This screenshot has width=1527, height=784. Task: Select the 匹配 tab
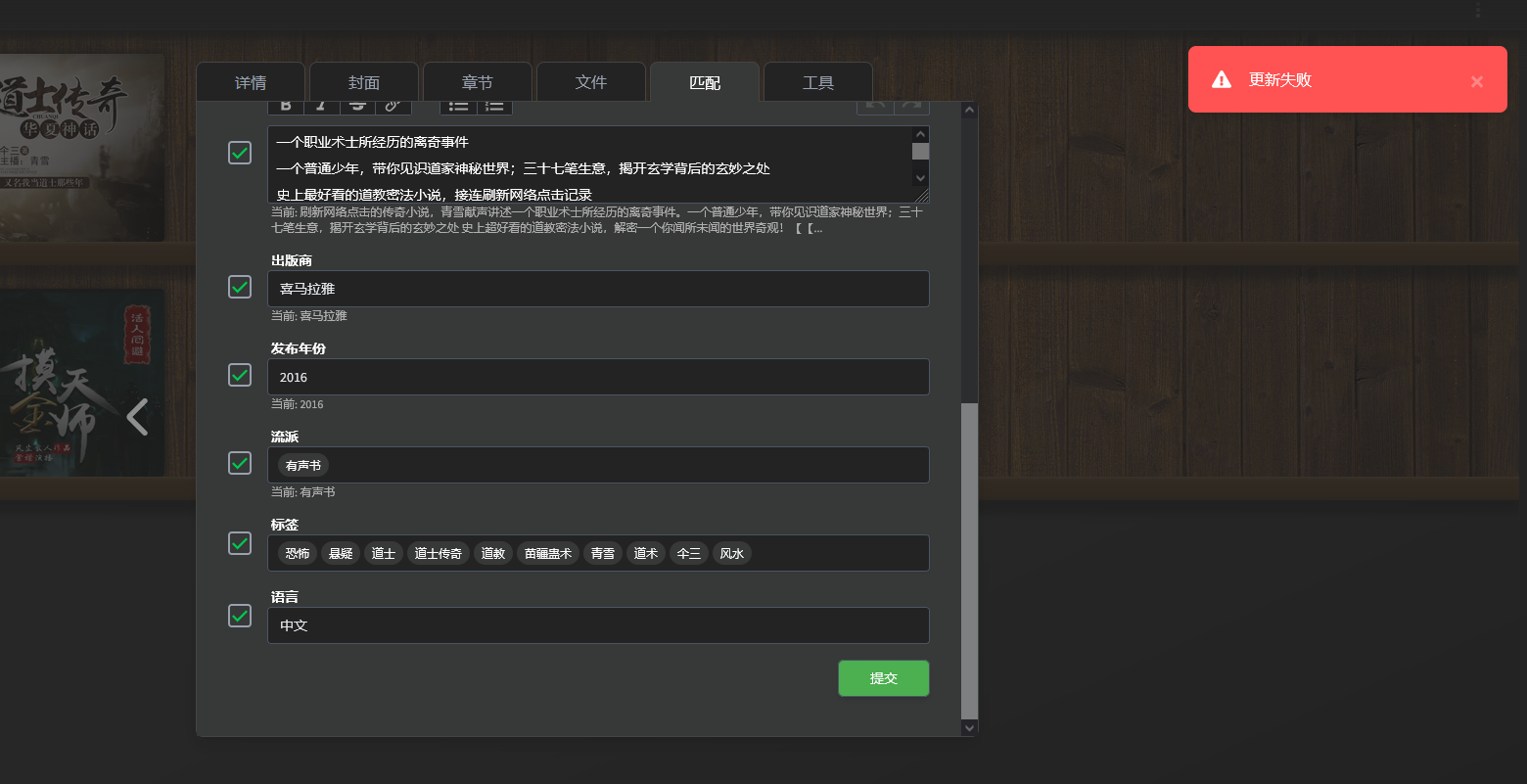click(x=705, y=82)
